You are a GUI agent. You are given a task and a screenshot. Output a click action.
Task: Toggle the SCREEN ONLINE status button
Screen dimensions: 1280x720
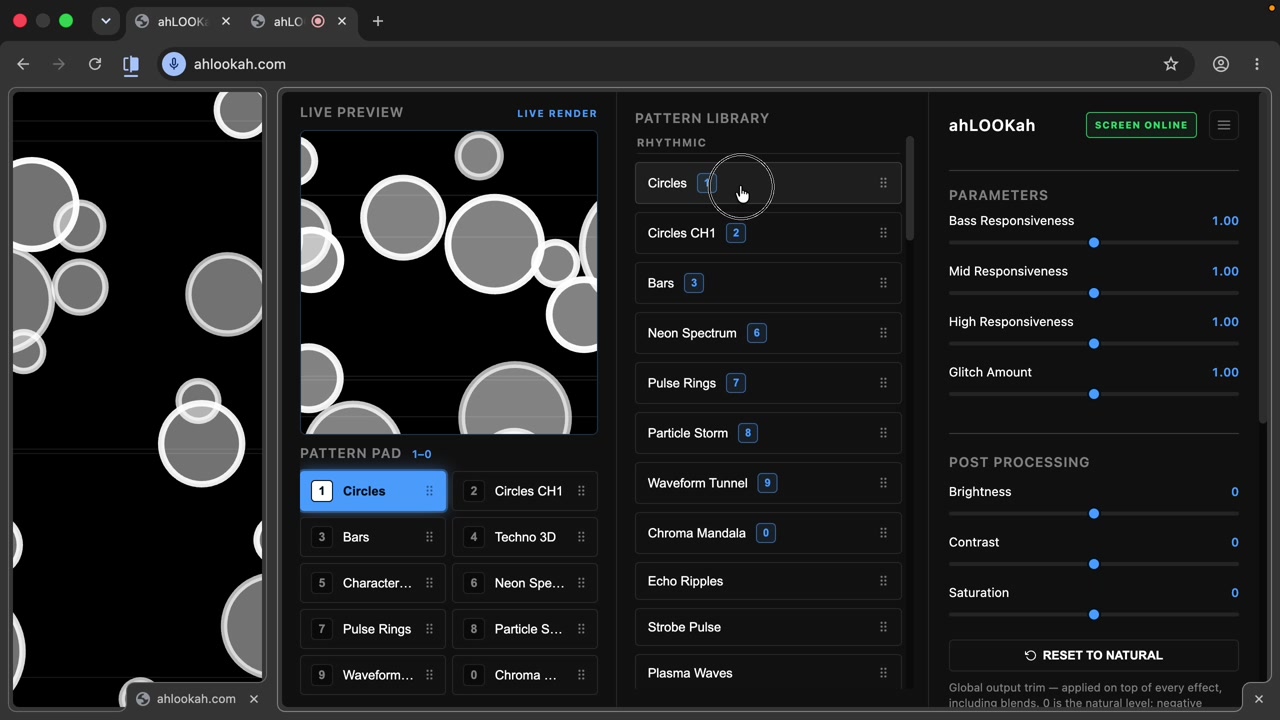click(x=1141, y=125)
